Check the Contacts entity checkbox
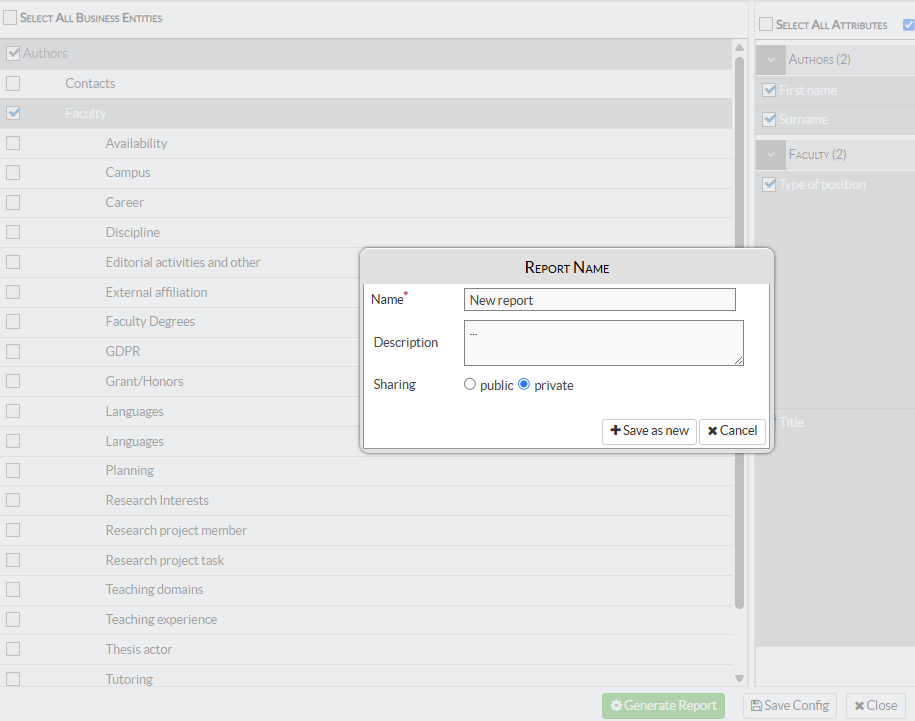915x721 pixels. [13, 84]
